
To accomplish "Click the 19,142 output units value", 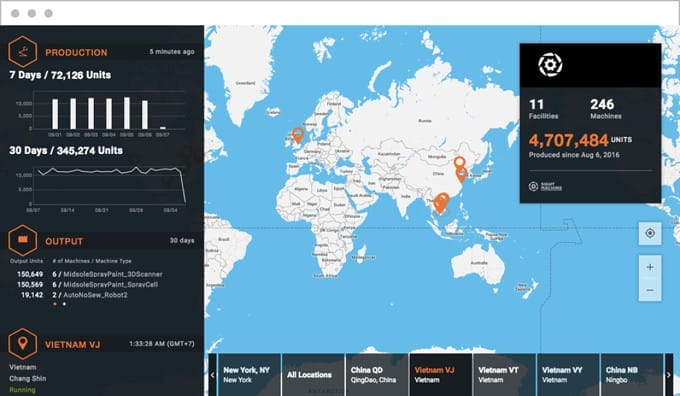I will tap(32, 295).
